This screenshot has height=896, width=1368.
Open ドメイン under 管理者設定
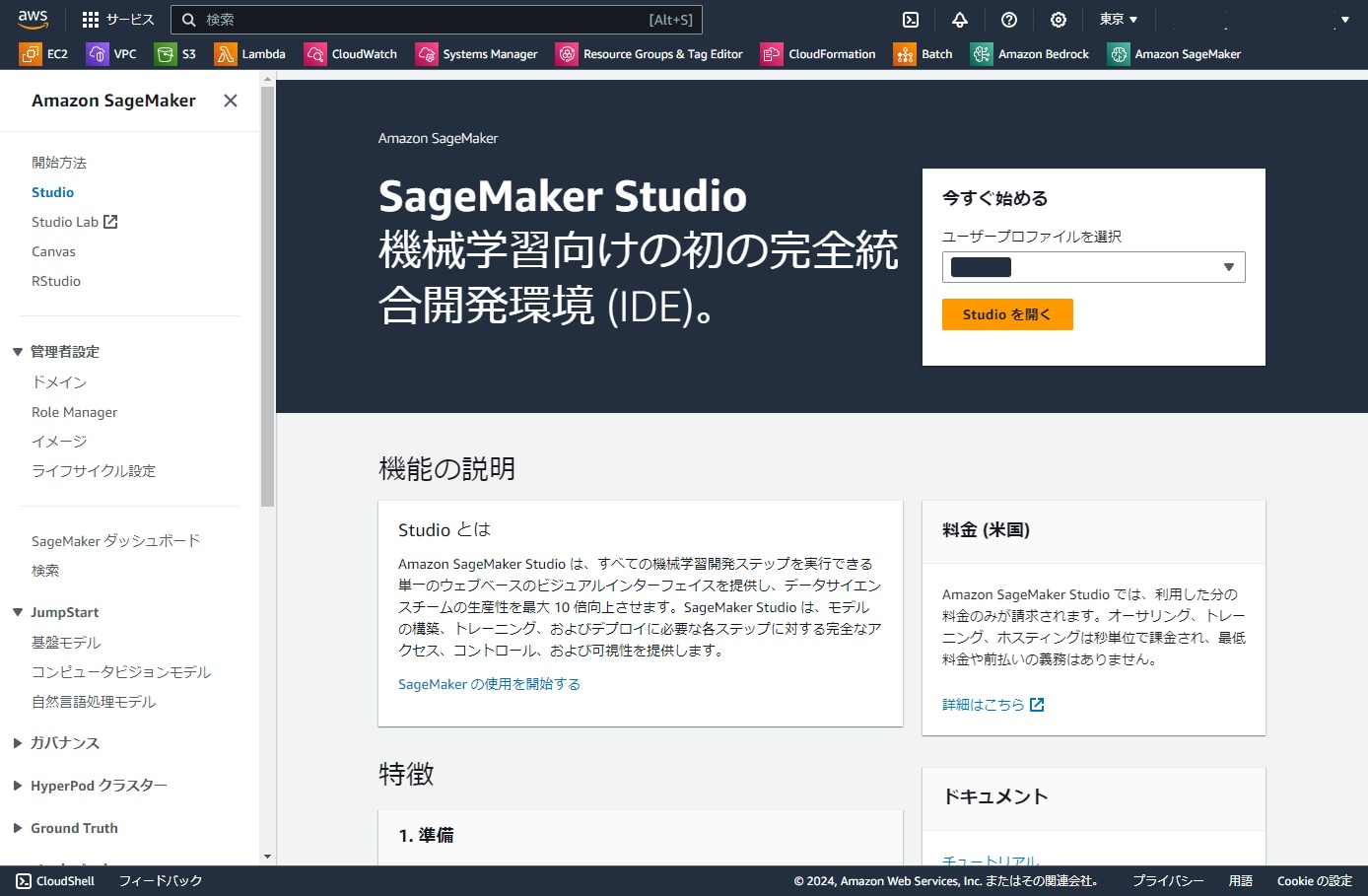[x=59, y=382]
